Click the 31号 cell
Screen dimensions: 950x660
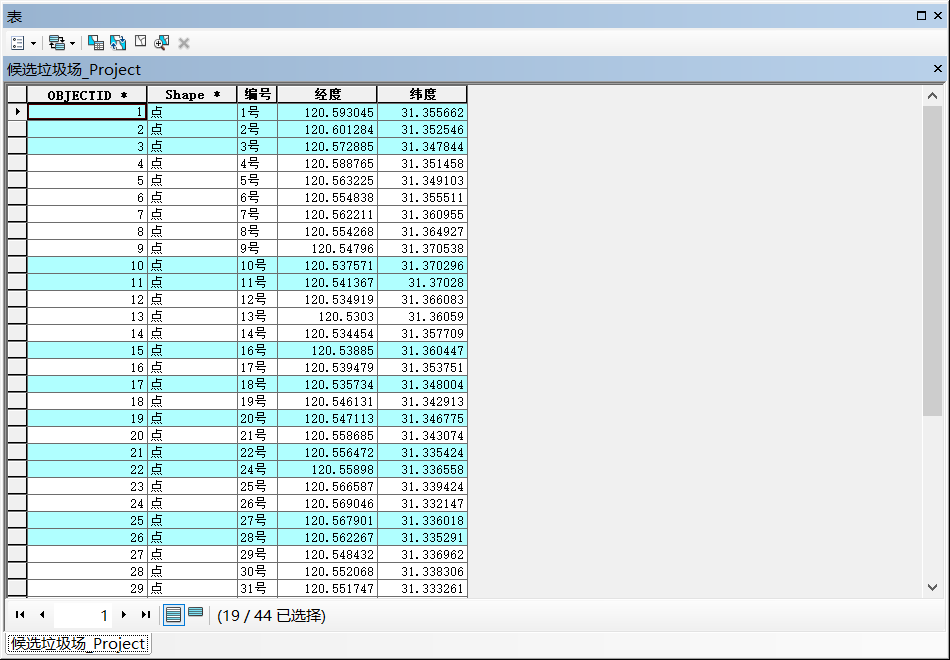257,587
